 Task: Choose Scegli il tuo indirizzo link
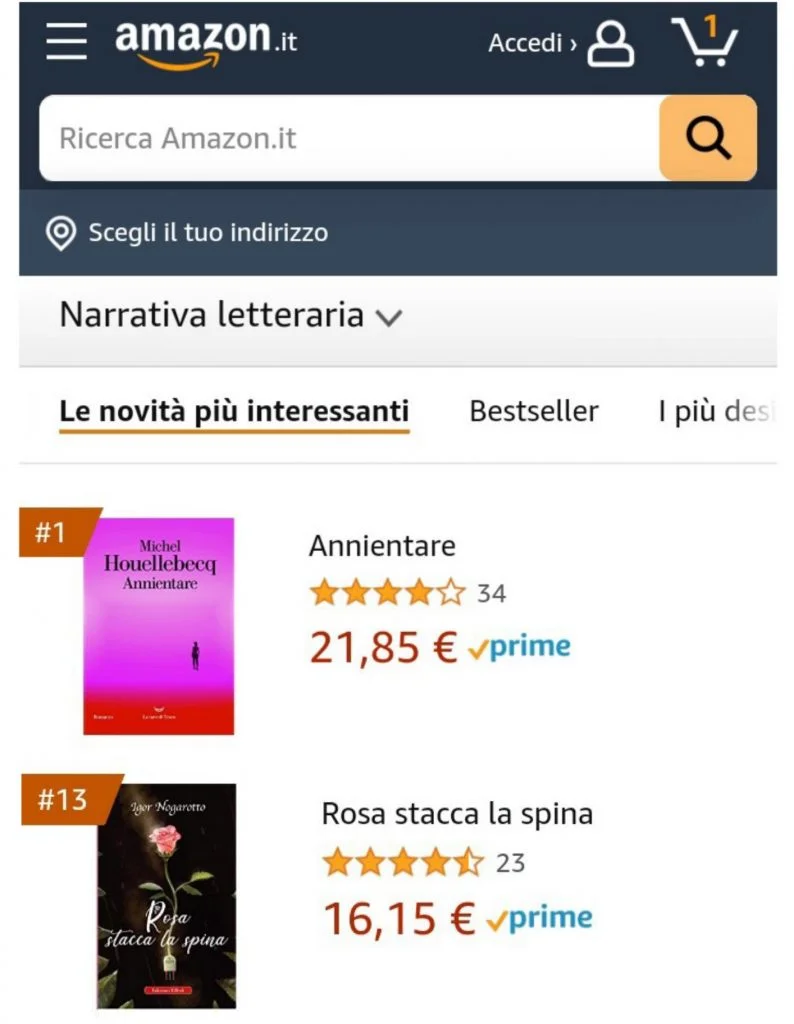click(208, 233)
